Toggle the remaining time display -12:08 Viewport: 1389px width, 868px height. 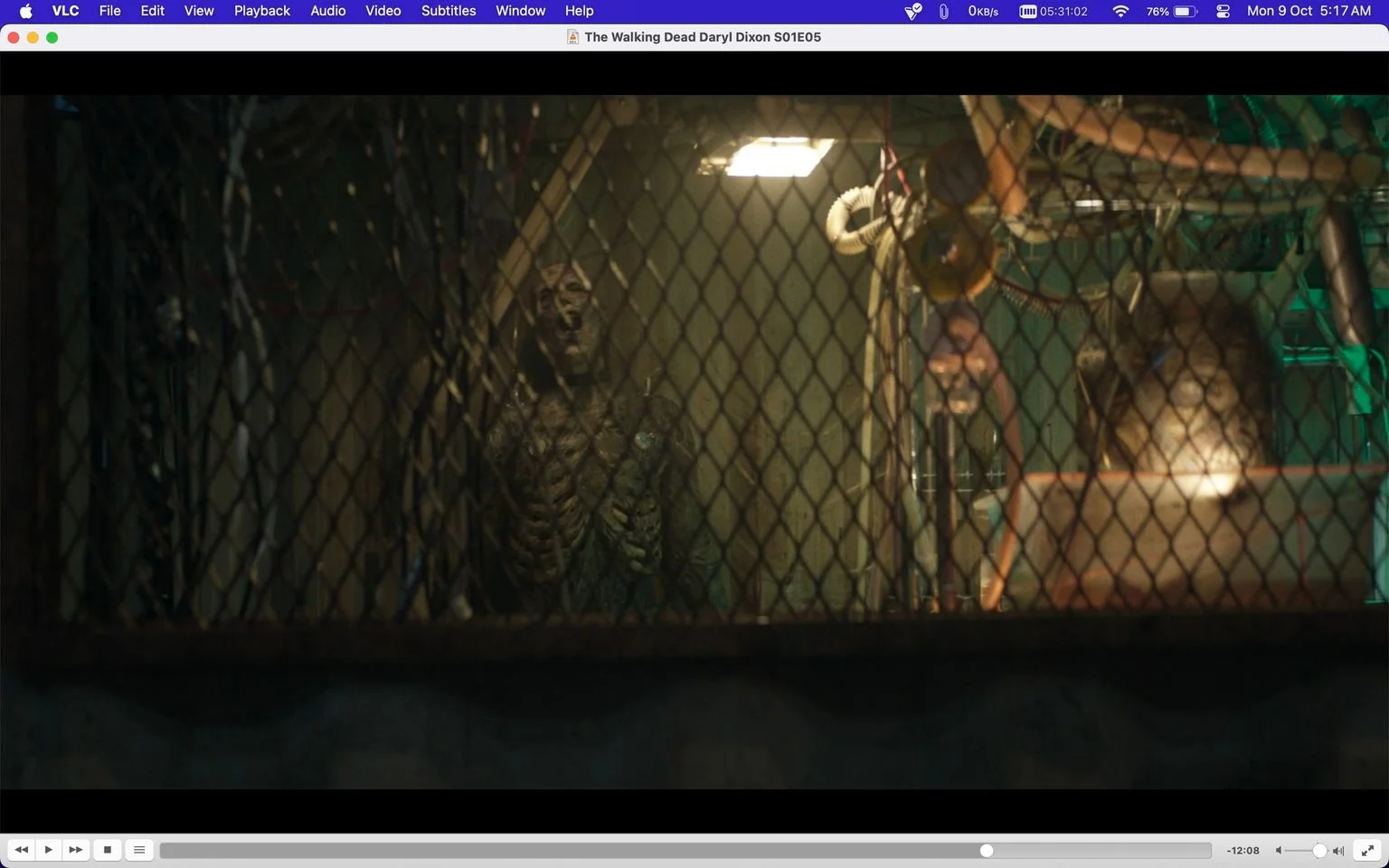1243,851
